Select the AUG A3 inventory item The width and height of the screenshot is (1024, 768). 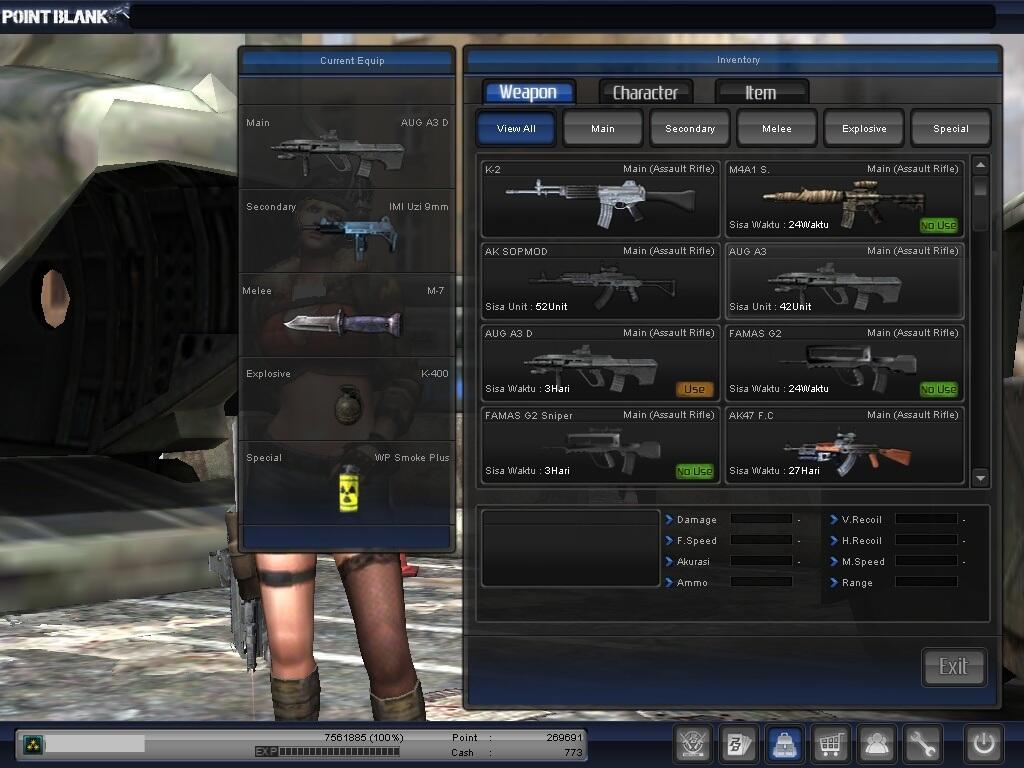(844, 281)
